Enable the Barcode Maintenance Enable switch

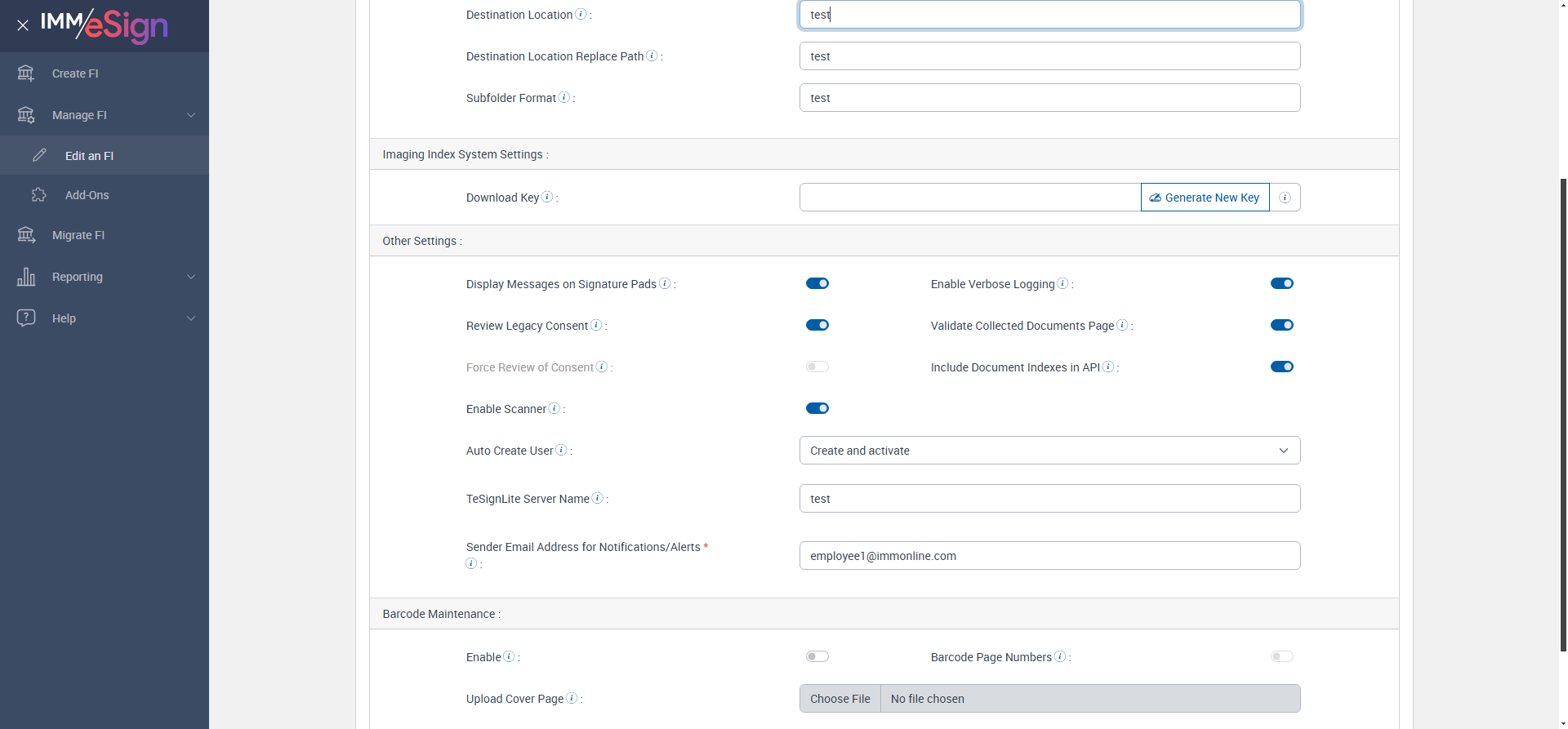(817, 656)
